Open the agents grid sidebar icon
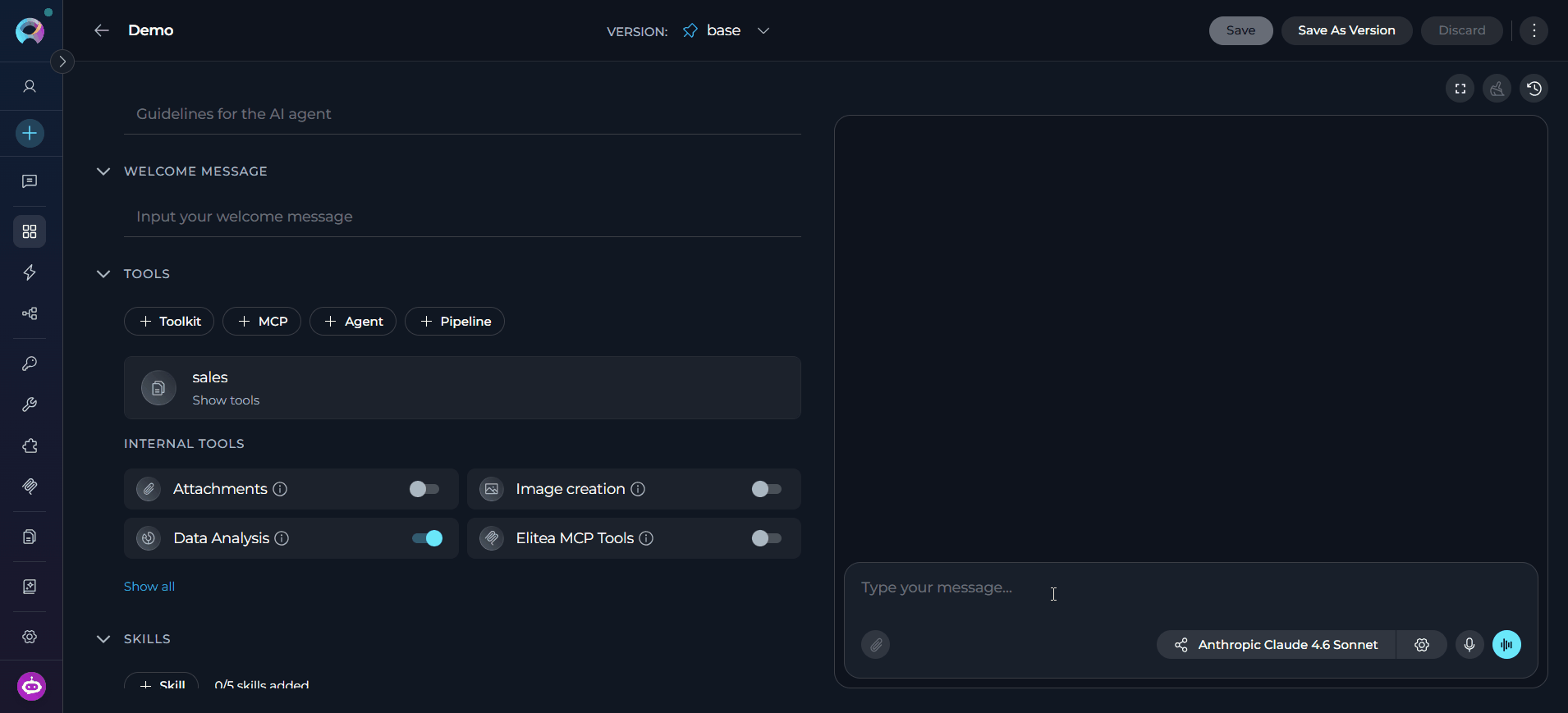 coord(30,231)
